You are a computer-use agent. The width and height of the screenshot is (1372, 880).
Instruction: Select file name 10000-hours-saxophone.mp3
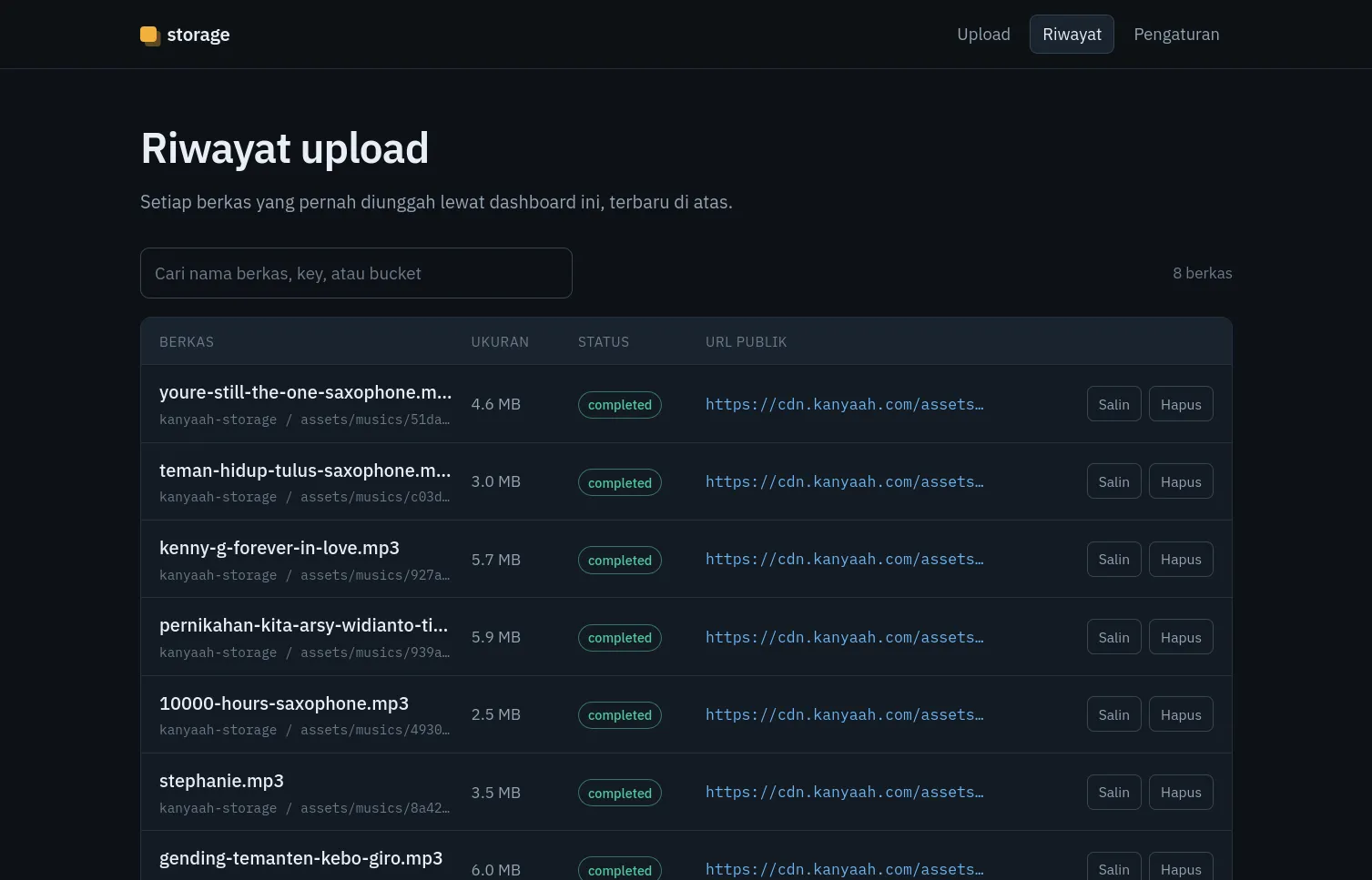tap(284, 703)
